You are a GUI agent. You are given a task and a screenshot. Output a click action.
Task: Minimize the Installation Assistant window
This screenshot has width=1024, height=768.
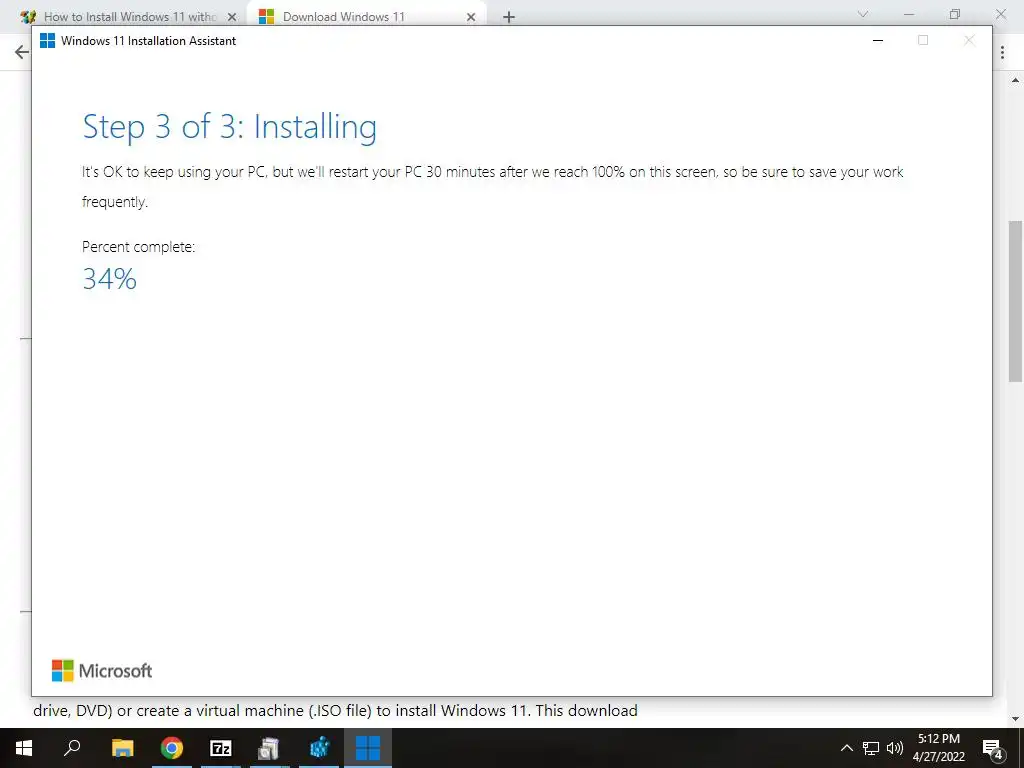click(x=878, y=40)
